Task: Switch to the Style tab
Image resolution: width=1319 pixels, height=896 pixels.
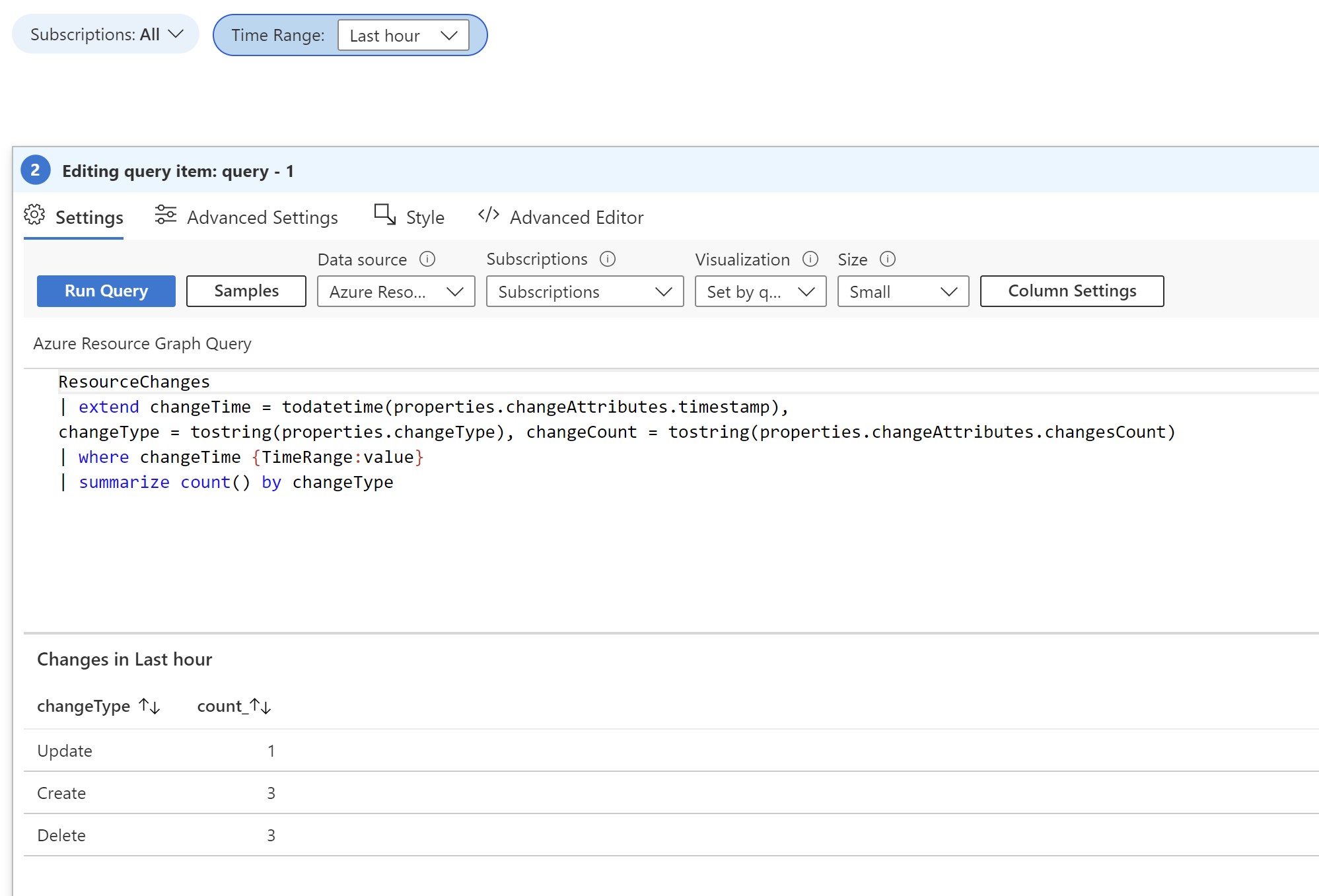Action: click(x=424, y=217)
